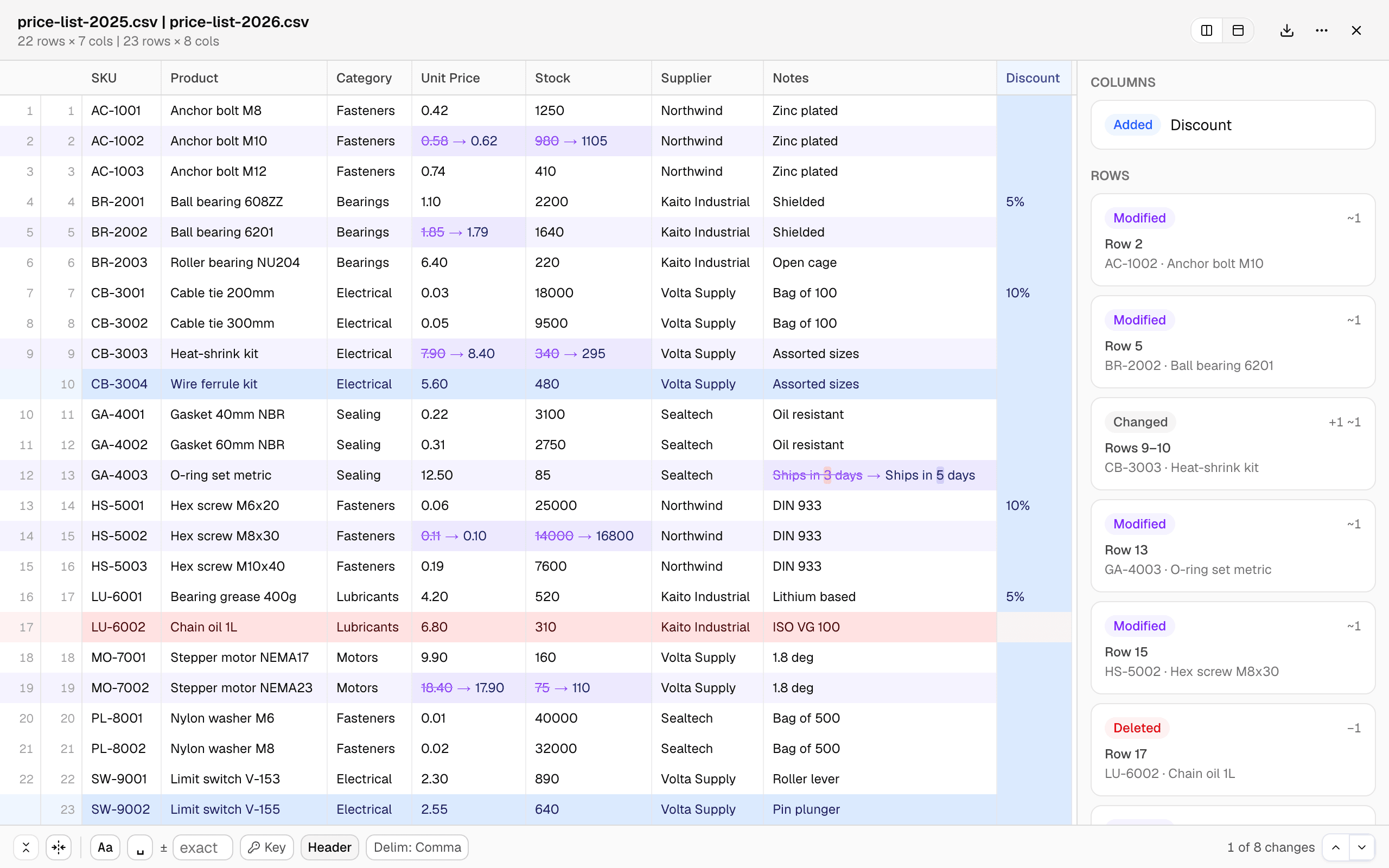Switch to unified stacked view layout
This screenshot has width=1389, height=868.
1238,30
